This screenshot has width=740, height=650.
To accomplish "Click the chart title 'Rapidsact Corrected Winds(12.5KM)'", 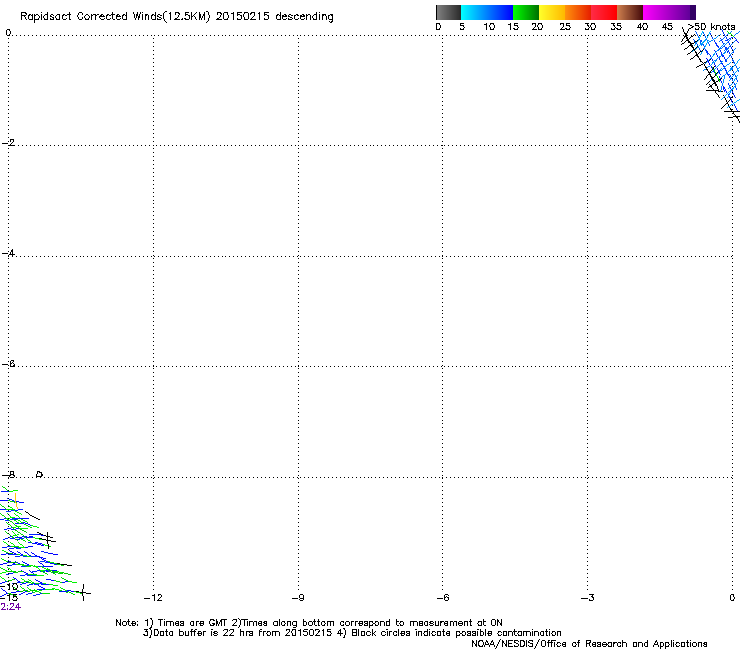I will coord(115,17).
